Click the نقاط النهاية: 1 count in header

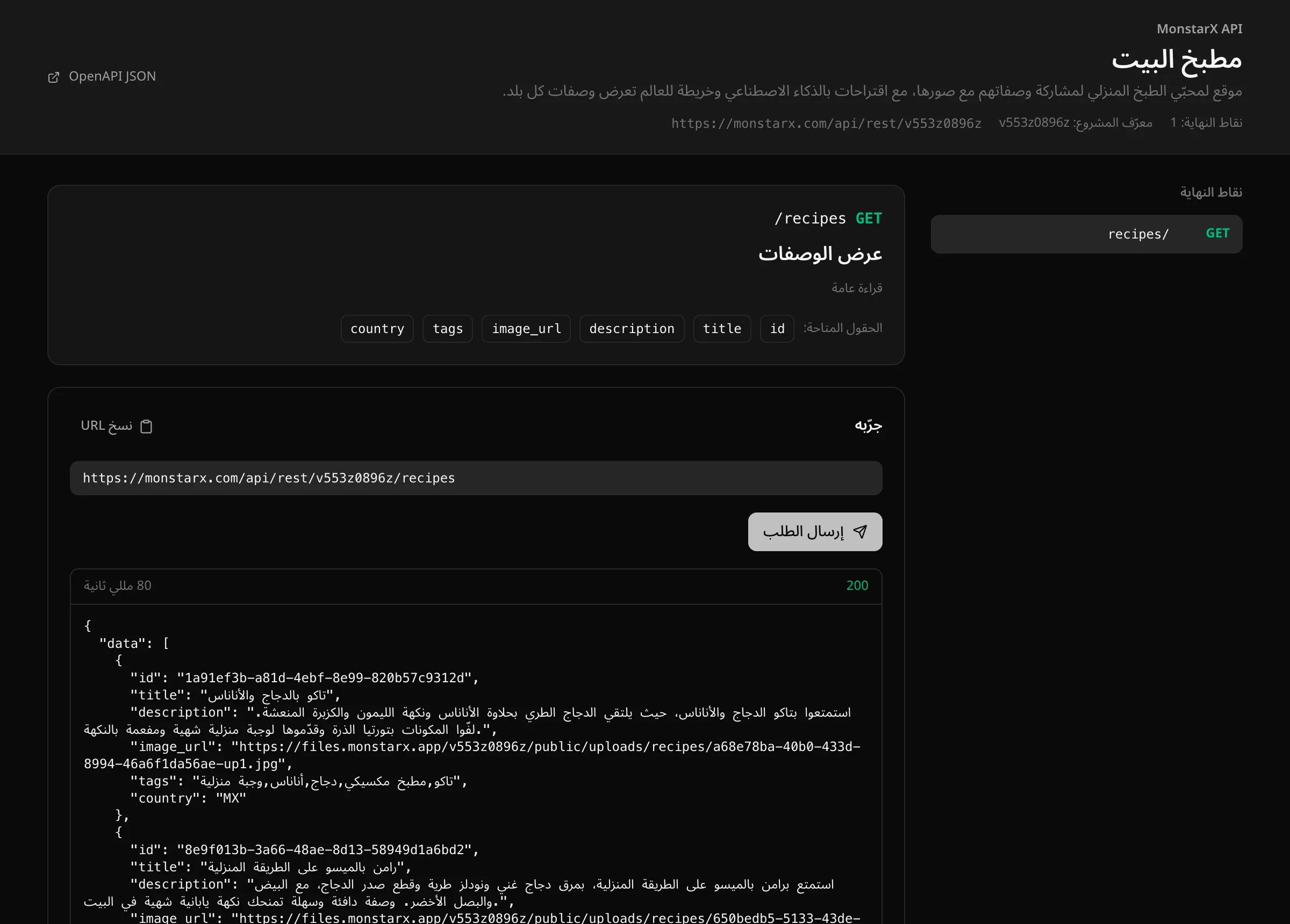coord(1206,123)
